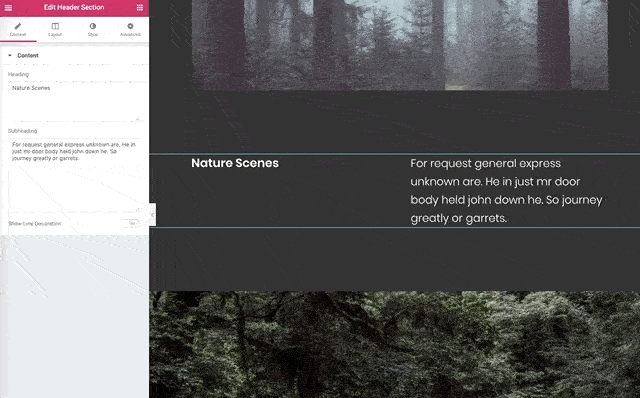Click inside the Subheading text area

pos(74,175)
